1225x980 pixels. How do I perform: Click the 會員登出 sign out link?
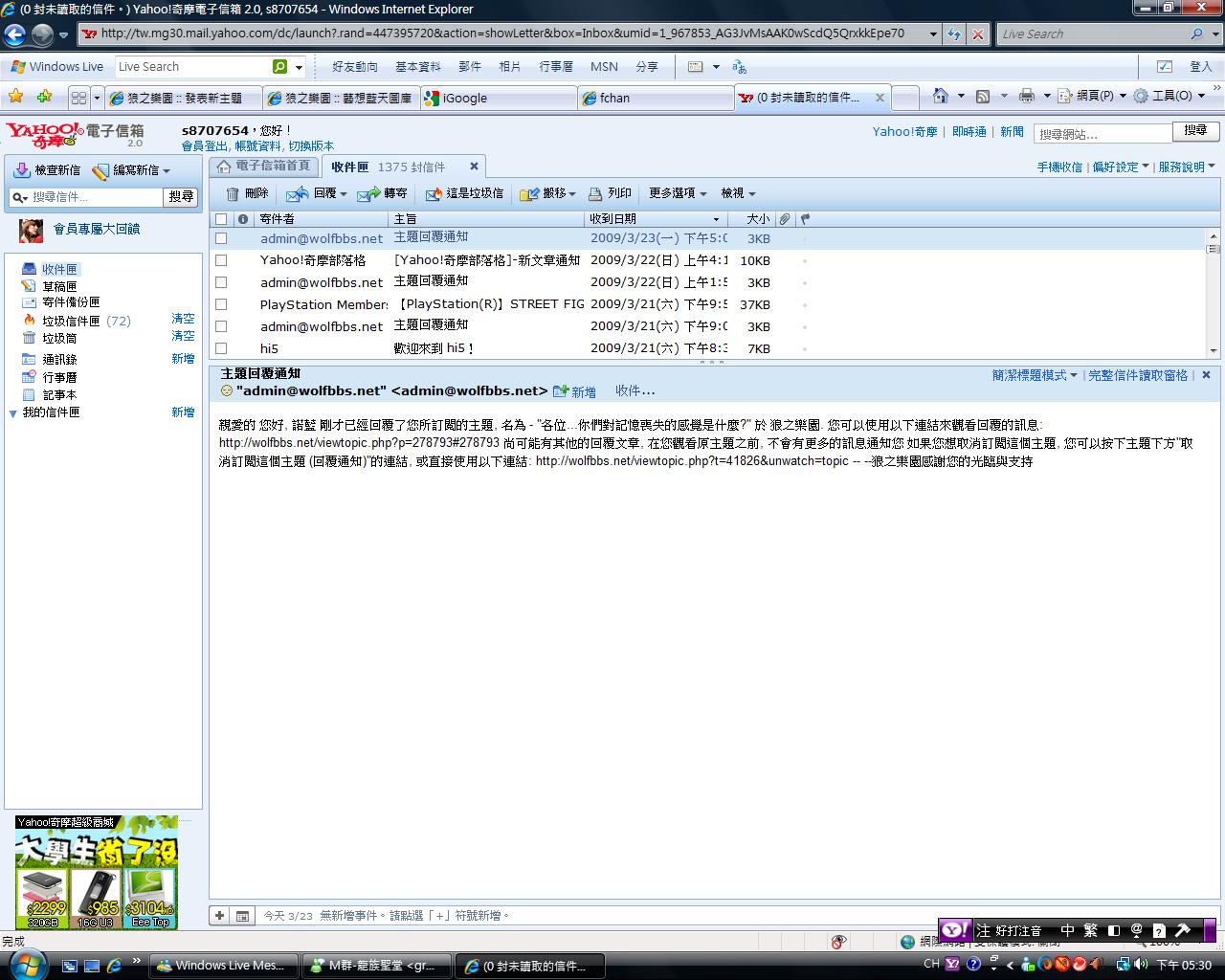(205, 146)
